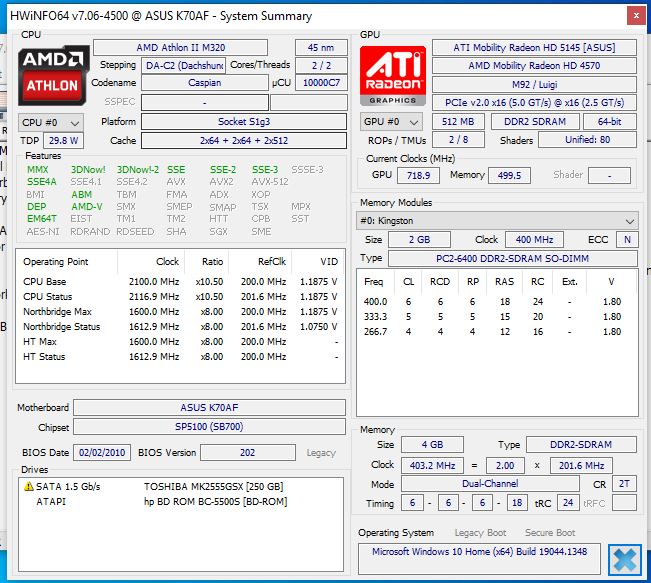This screenshot has width=651, height=583.
Task: Click the 45 nm process field
Action: pyautogui.click(x=321, y=47)
